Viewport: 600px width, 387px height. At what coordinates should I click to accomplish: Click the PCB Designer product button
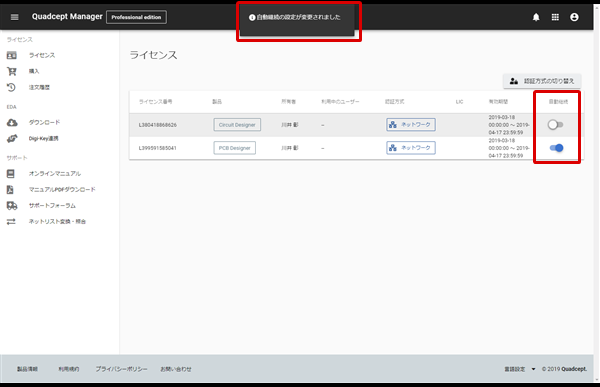(x=235, y=148)
